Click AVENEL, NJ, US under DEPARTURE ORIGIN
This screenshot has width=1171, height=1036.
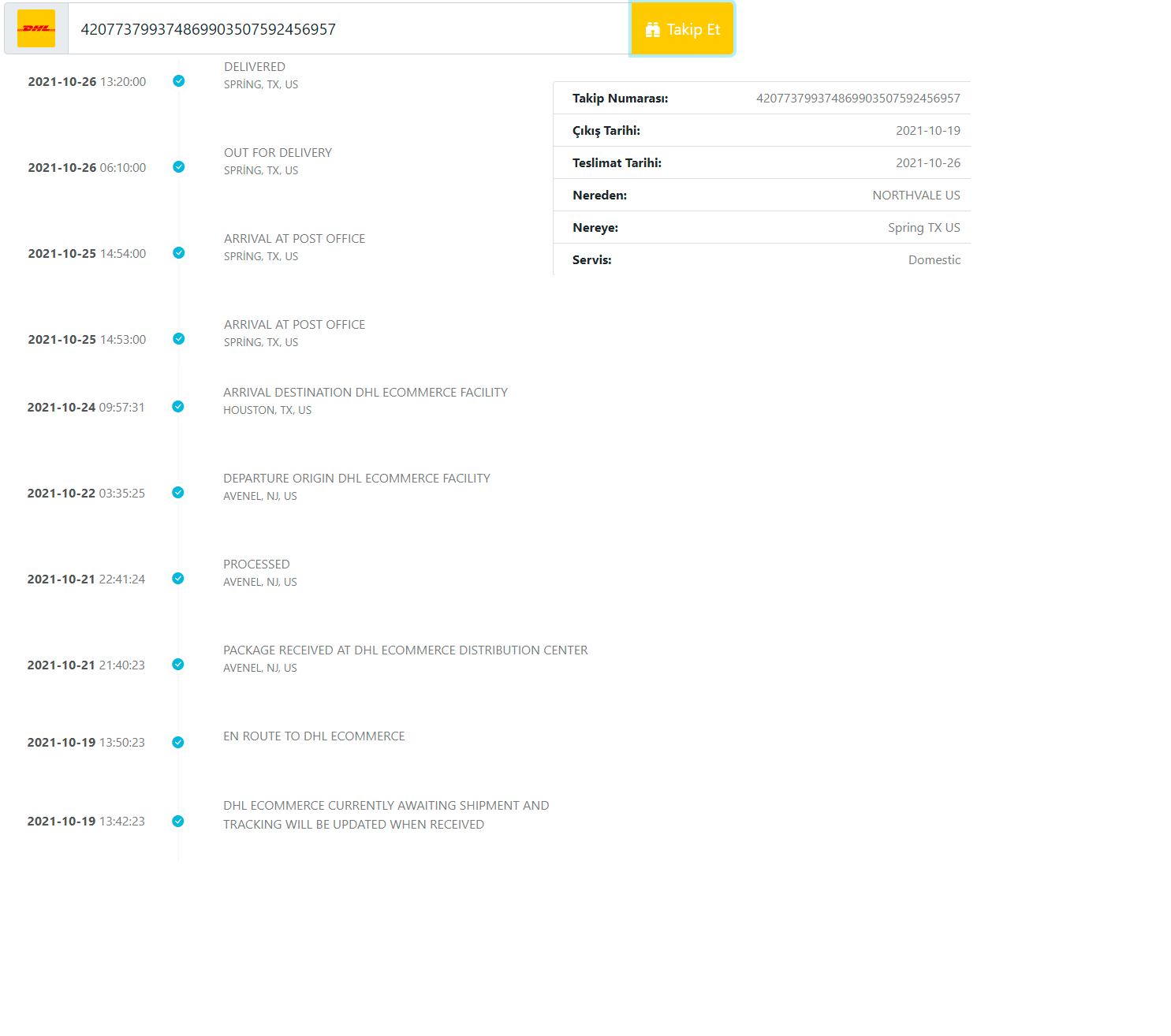tap(260, 496)
